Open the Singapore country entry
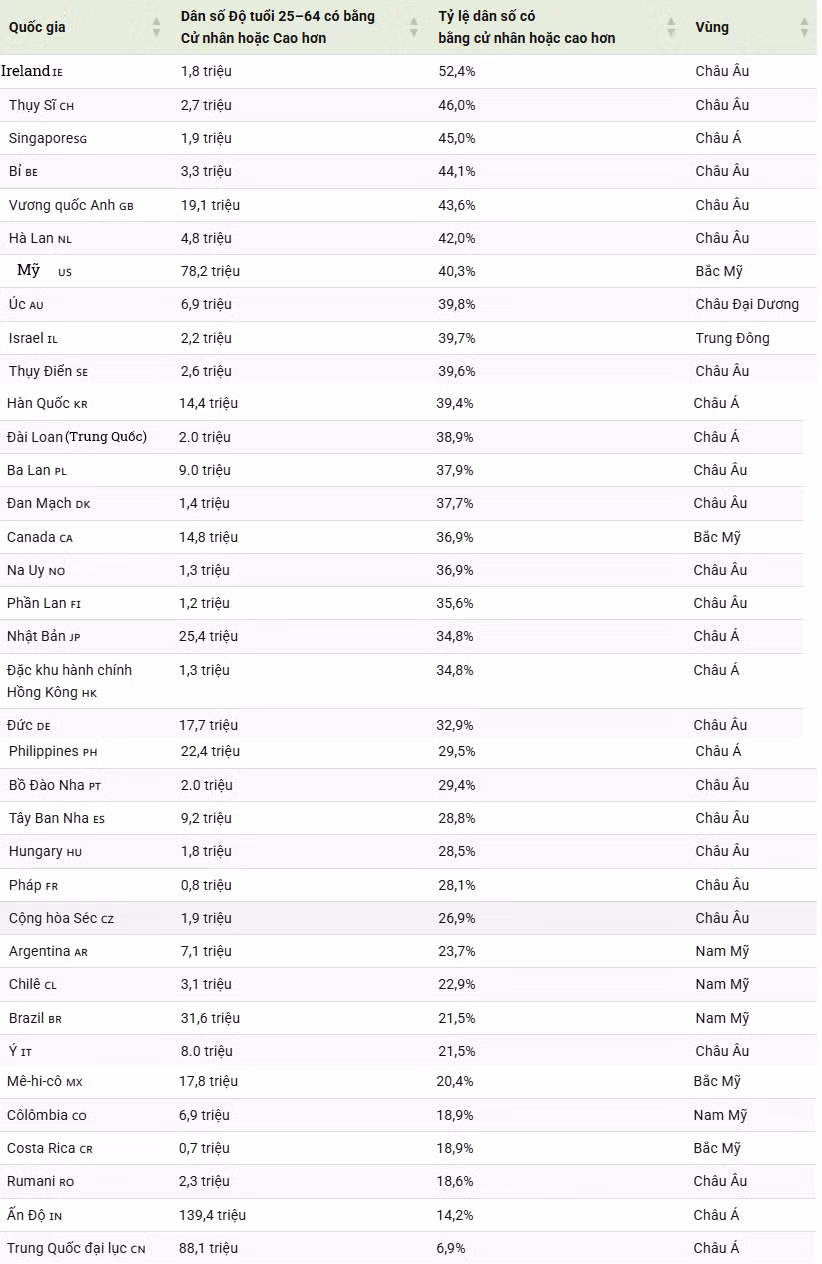The image size is (822, 1264). (48, 138)
